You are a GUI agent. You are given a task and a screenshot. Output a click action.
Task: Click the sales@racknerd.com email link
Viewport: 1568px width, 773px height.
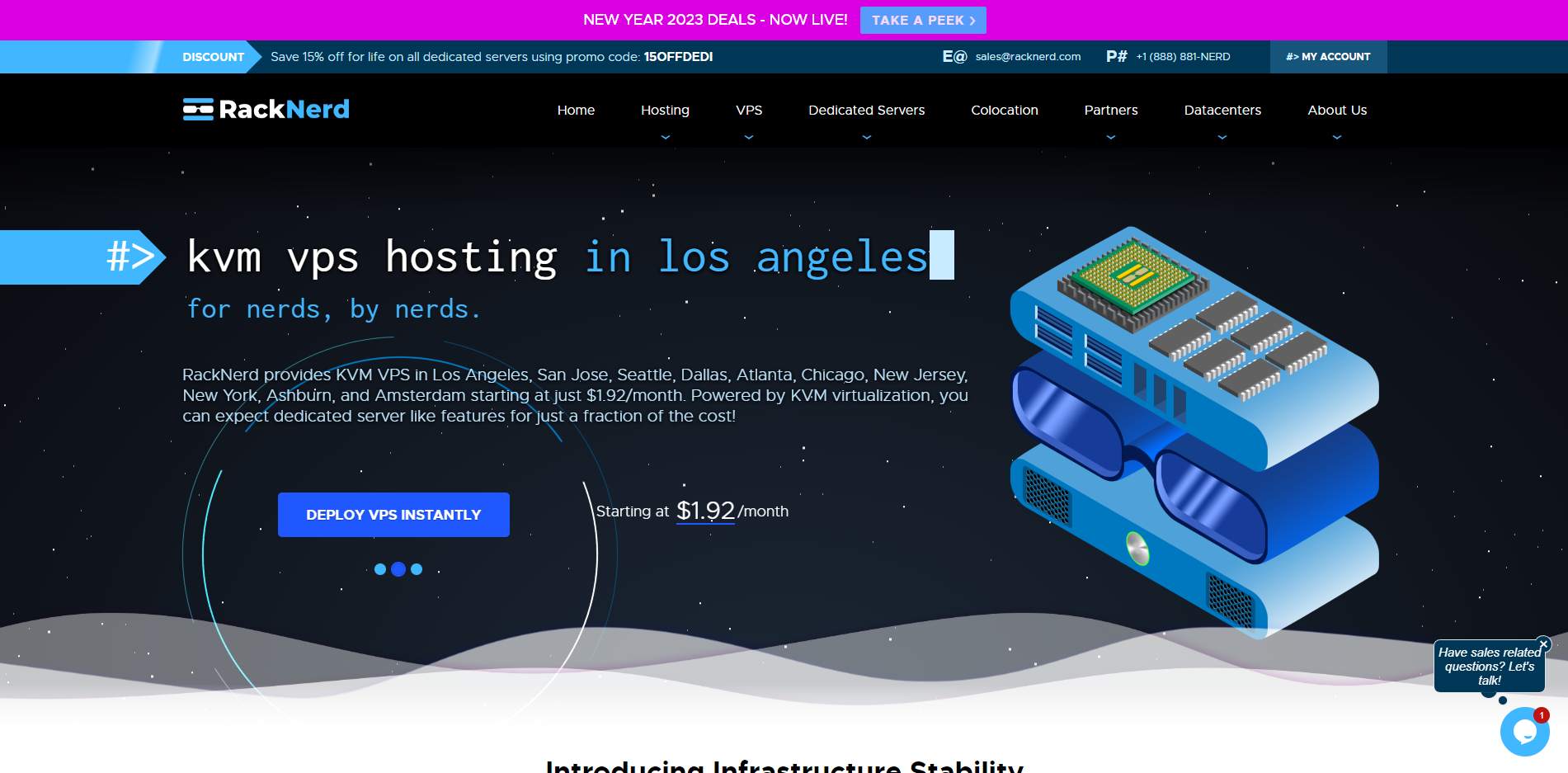click(x=1028, y=56)
